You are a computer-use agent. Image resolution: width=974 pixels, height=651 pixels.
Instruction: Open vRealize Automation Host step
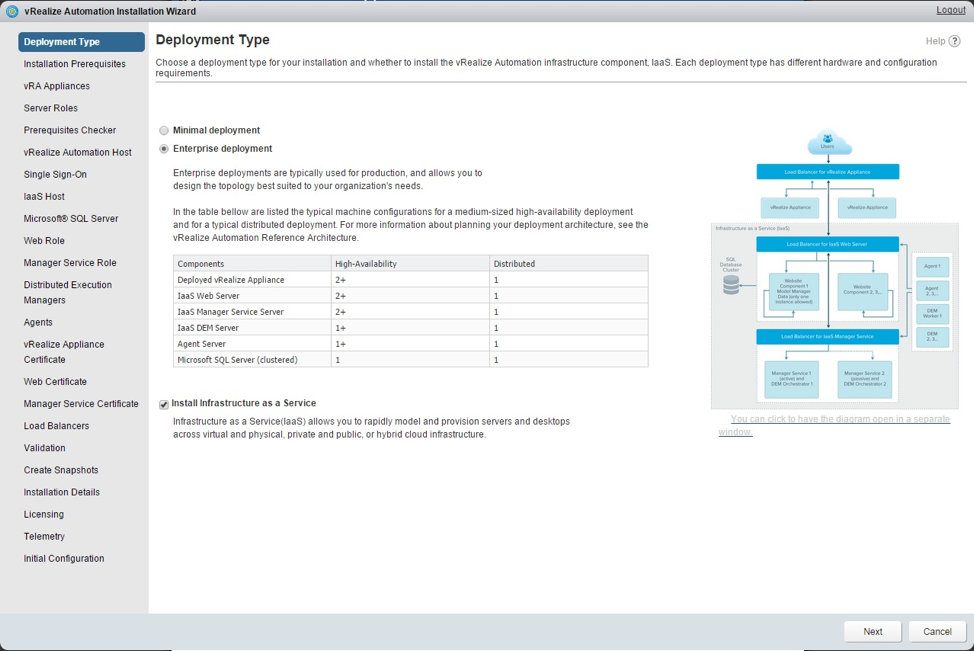coord(78,152)
